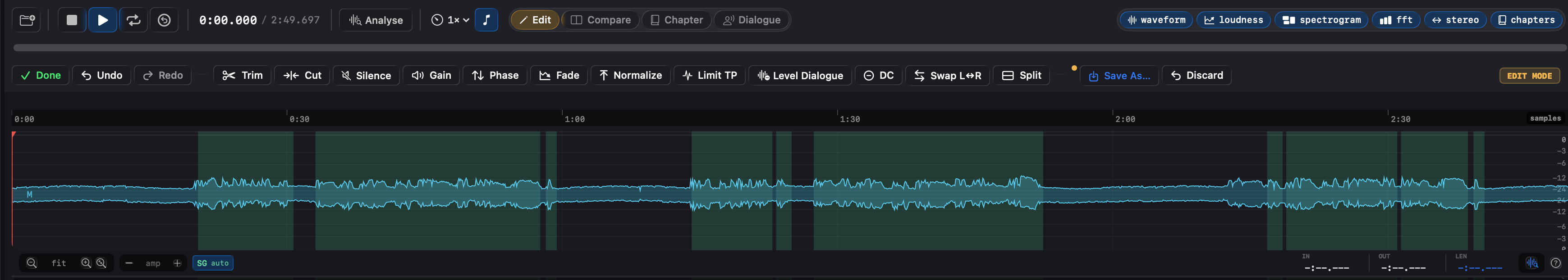Zoom in the waveform horizontally

[87, 263]
